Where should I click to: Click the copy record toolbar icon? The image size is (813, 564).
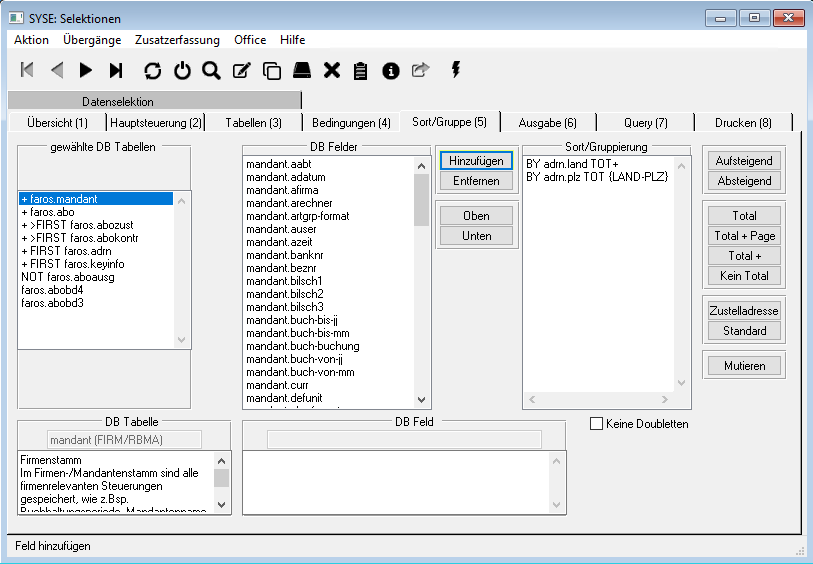click(271, 70)
